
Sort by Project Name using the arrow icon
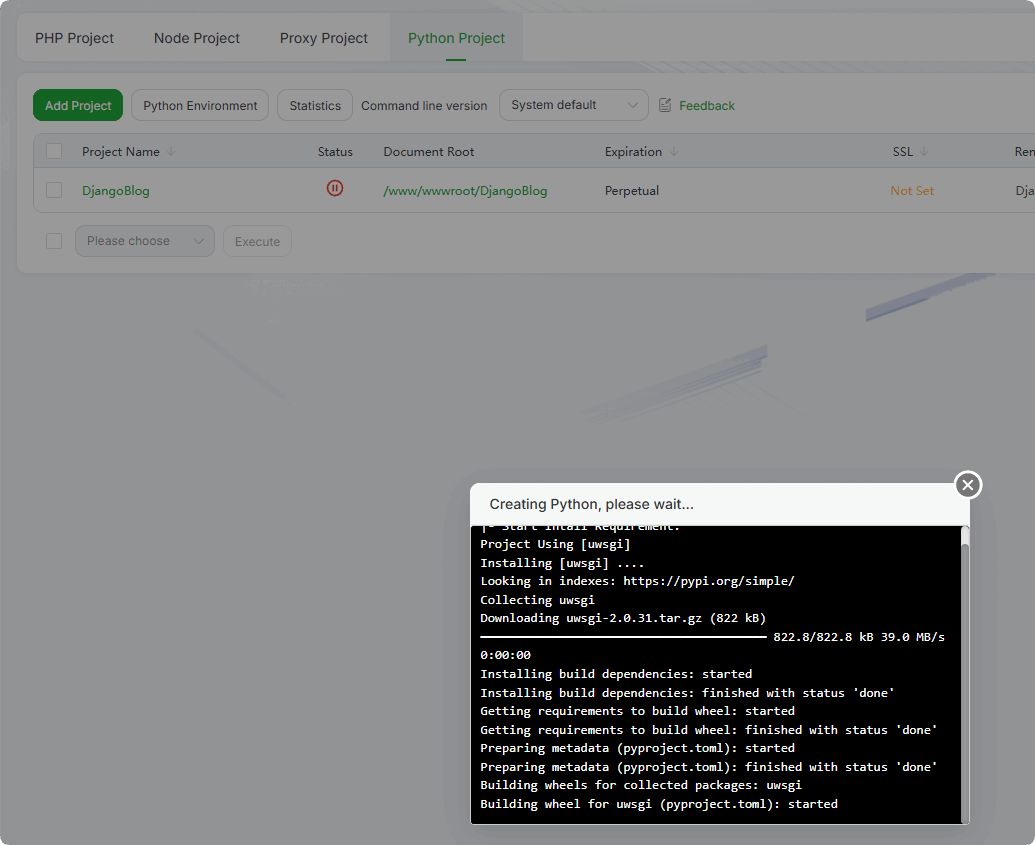coord(171,152)
